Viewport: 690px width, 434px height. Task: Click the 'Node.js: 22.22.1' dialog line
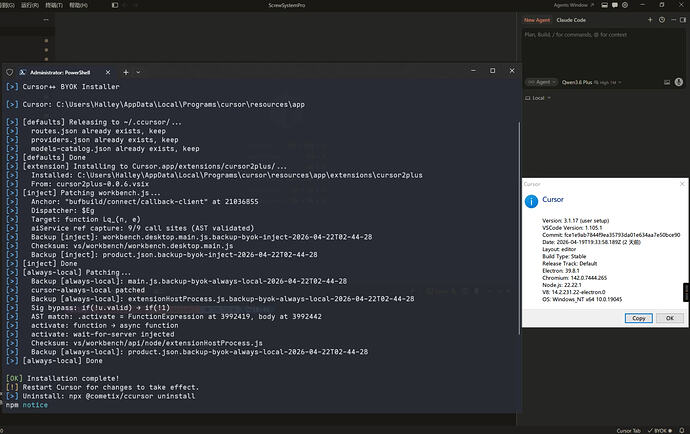point(562,285)
